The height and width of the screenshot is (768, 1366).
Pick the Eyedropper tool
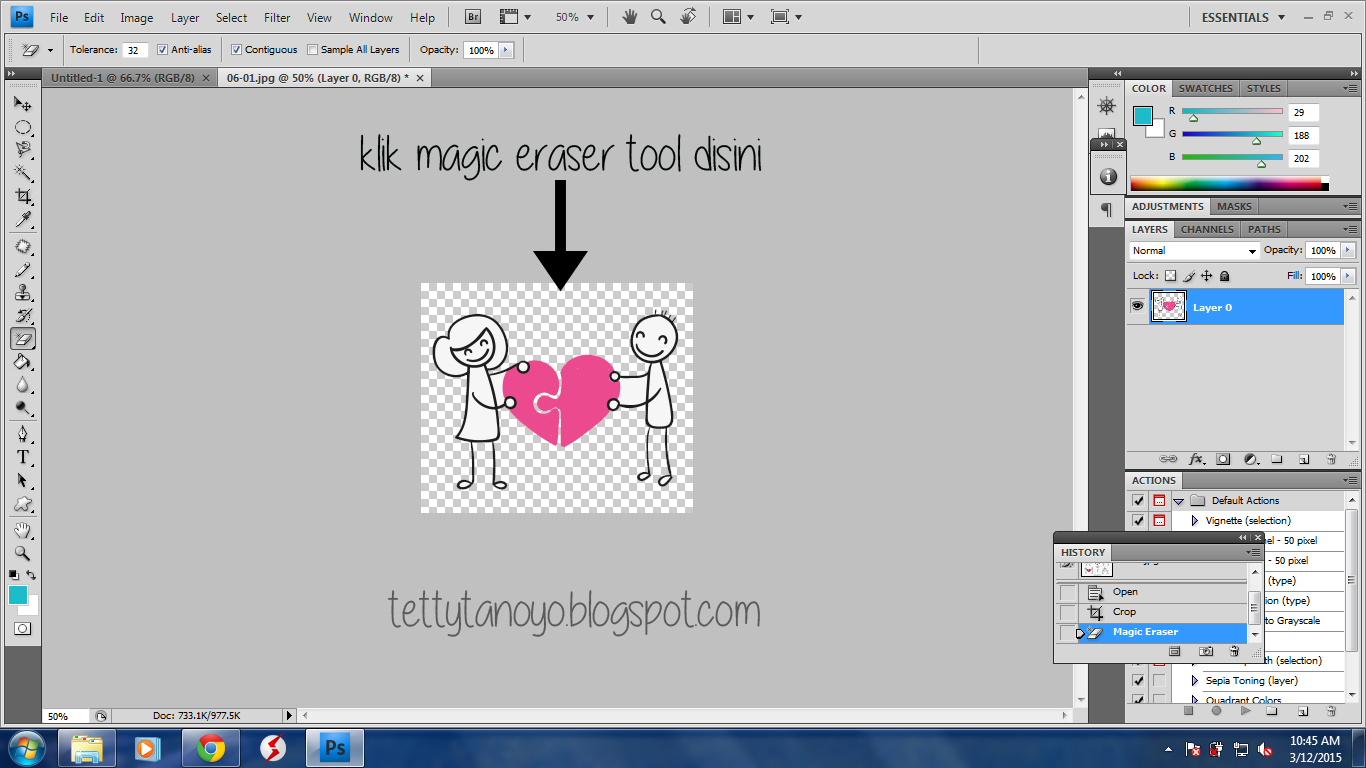point(23,219)
